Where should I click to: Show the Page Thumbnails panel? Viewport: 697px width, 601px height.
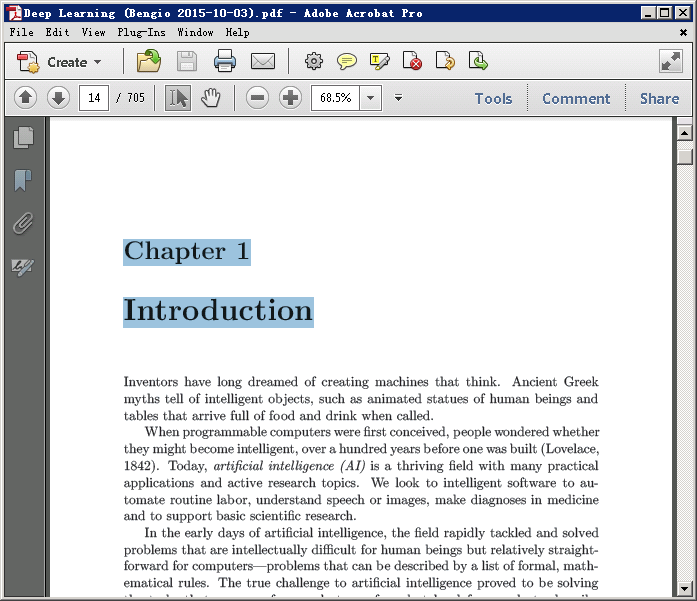pyautogui.click(x=24, y=137)
